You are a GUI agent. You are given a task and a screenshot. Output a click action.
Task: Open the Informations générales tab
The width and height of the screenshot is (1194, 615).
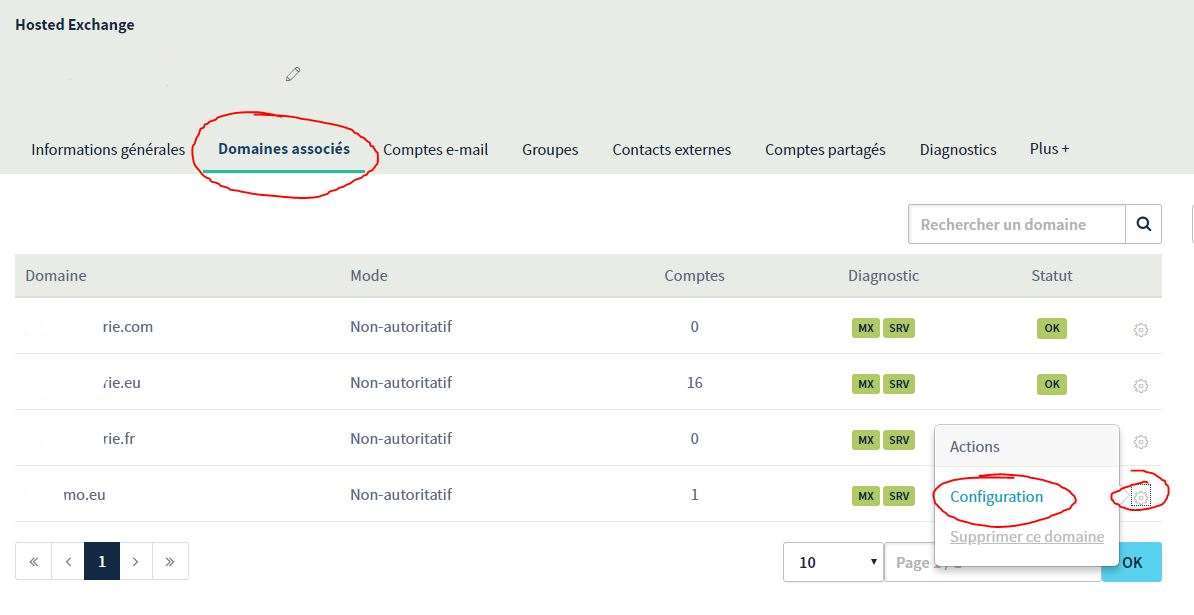click(x=108, y=149)
